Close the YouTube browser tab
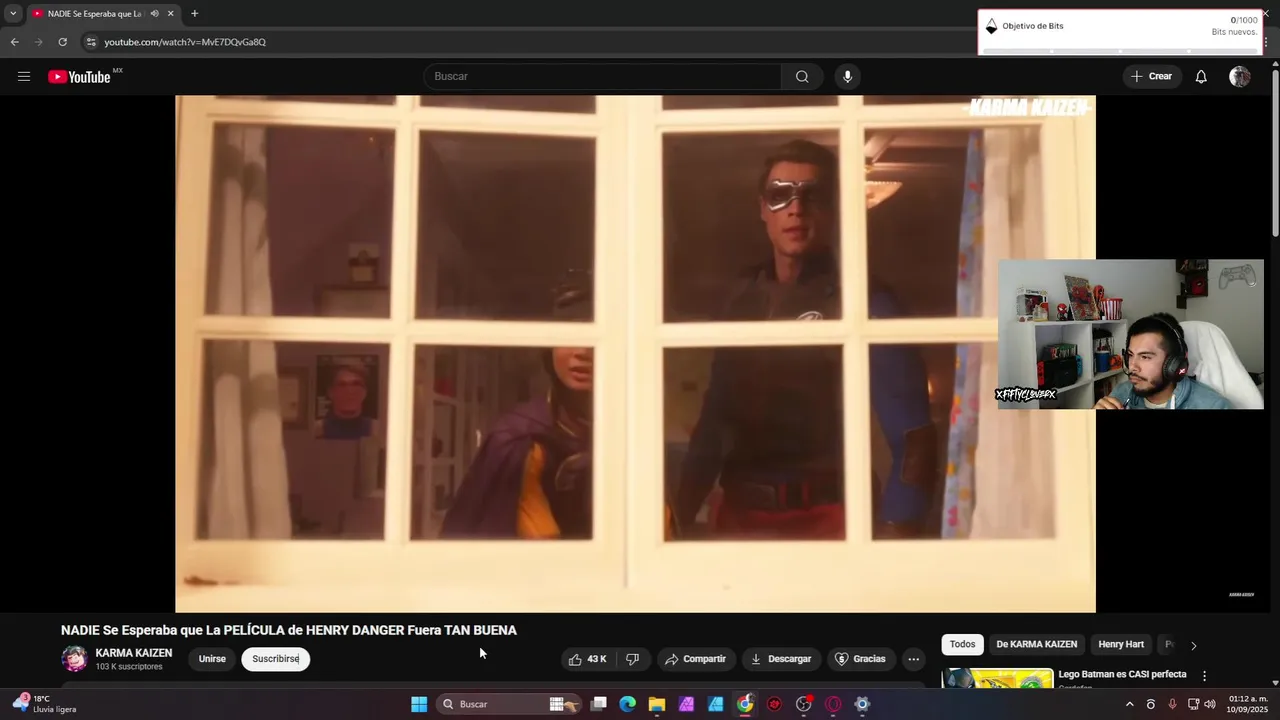 pyautogui.click(x=171, y=14)
